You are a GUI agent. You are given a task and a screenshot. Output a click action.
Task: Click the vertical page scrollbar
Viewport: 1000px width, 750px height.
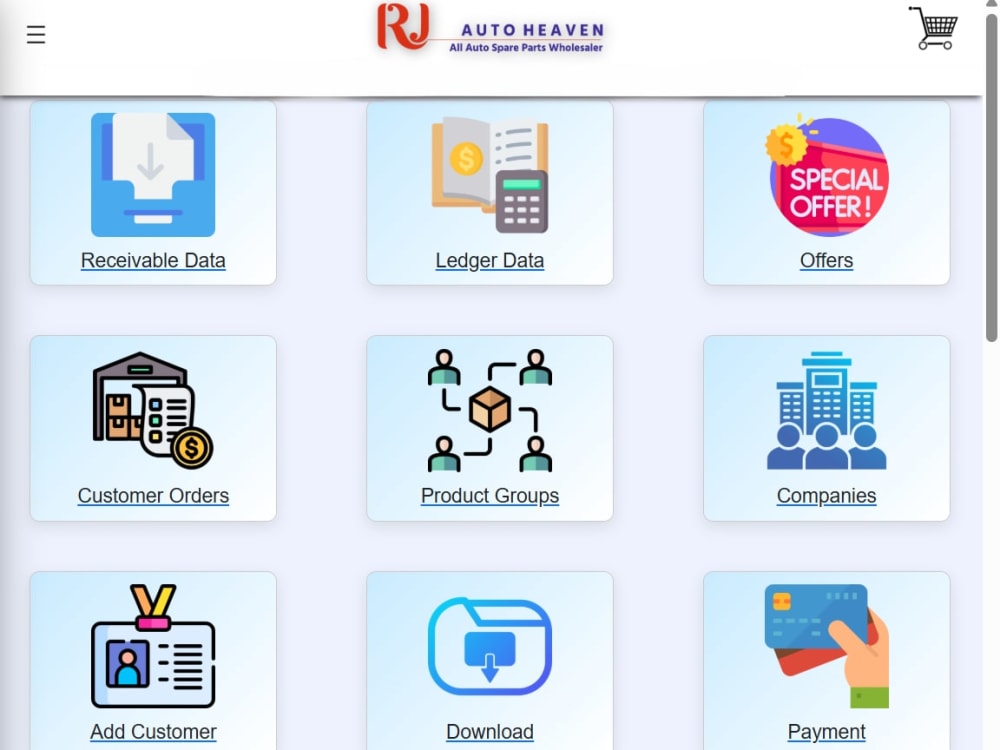(991, 179)
